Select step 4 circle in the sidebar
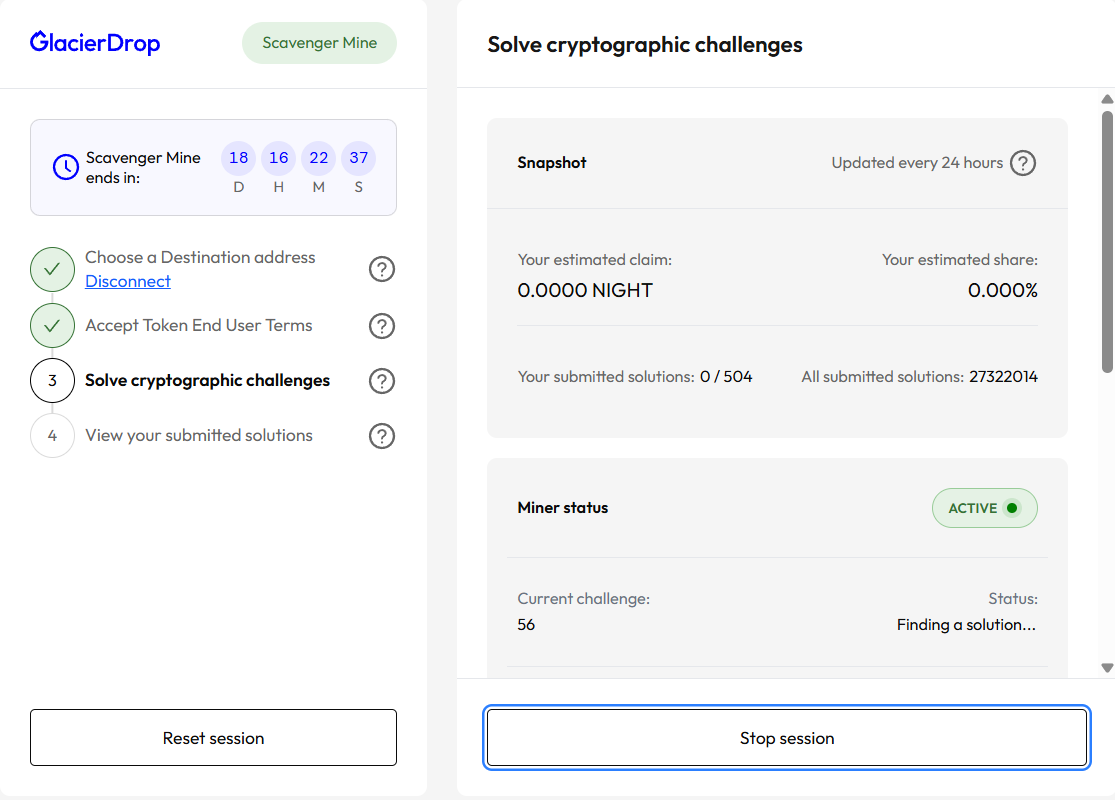The image size is (1115, 800). (52, 436)
